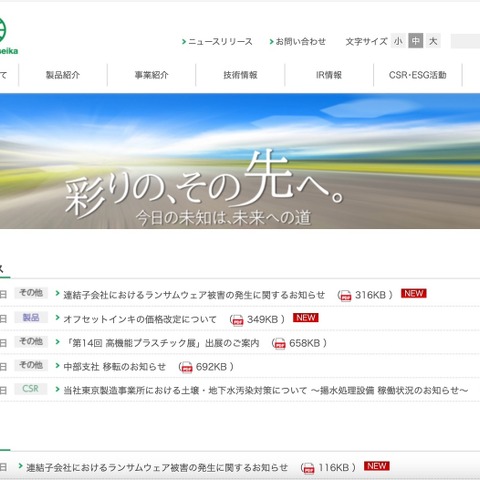The width and height of the screenshot is (480, 480).
Task: Open the 技術情報 menu
Action: click(240, 75)
